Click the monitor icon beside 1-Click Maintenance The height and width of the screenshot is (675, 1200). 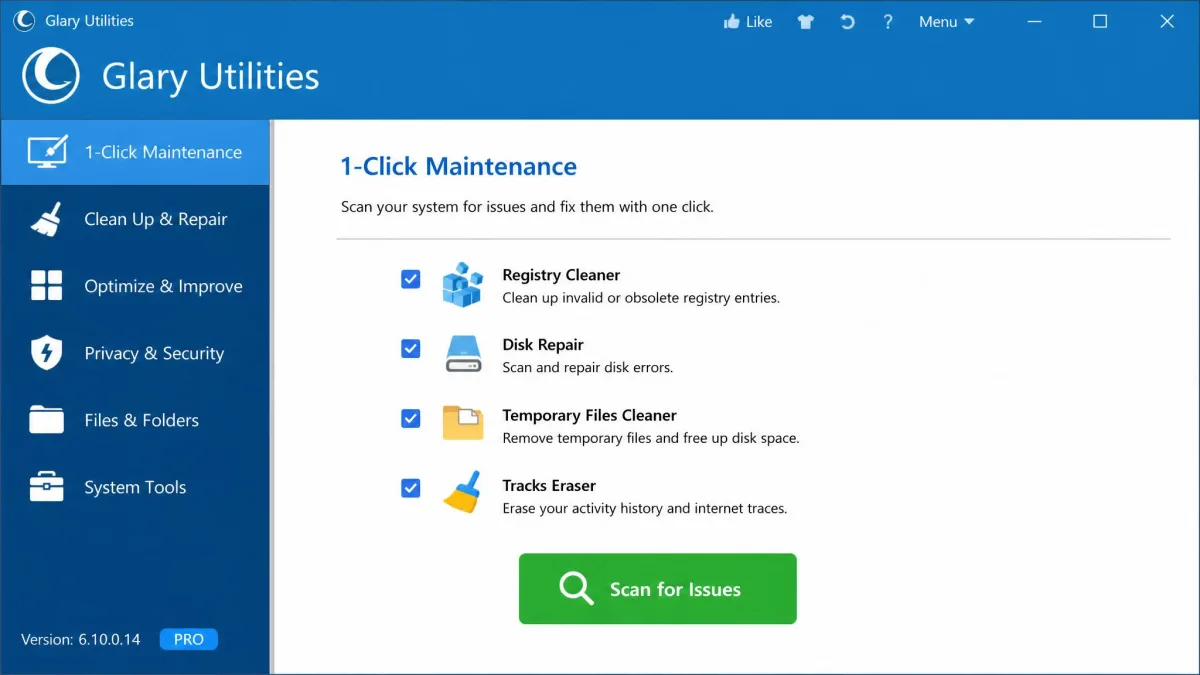pos(47,151)
